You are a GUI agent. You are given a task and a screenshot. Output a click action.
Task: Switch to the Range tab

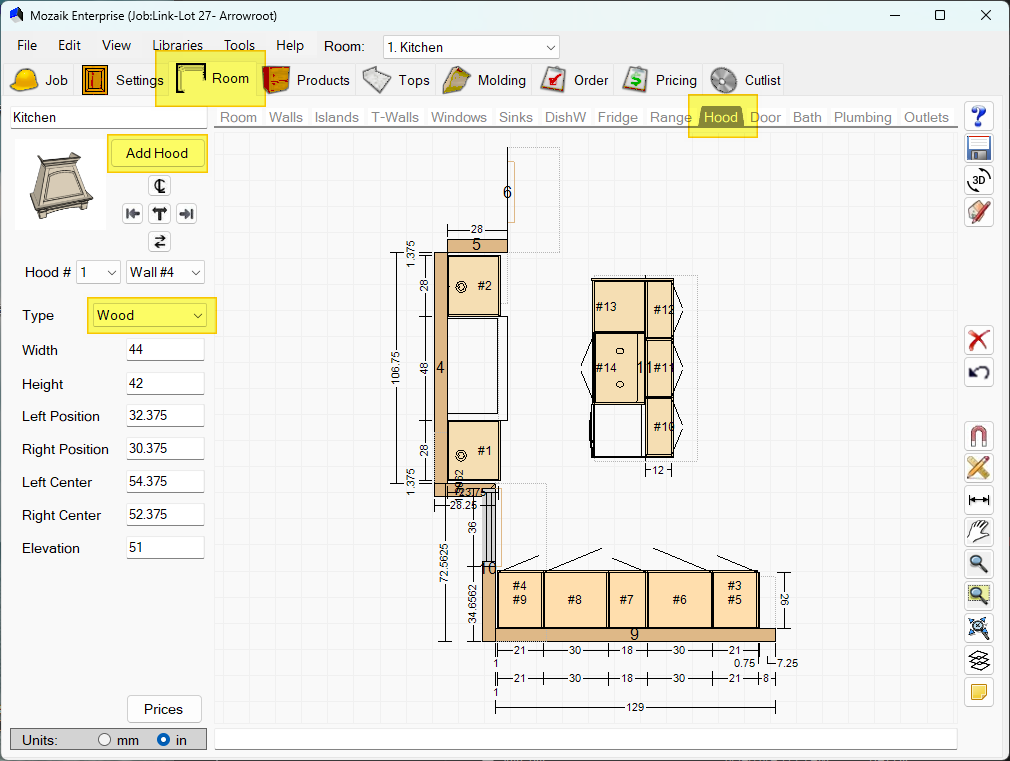click(670, 117)
